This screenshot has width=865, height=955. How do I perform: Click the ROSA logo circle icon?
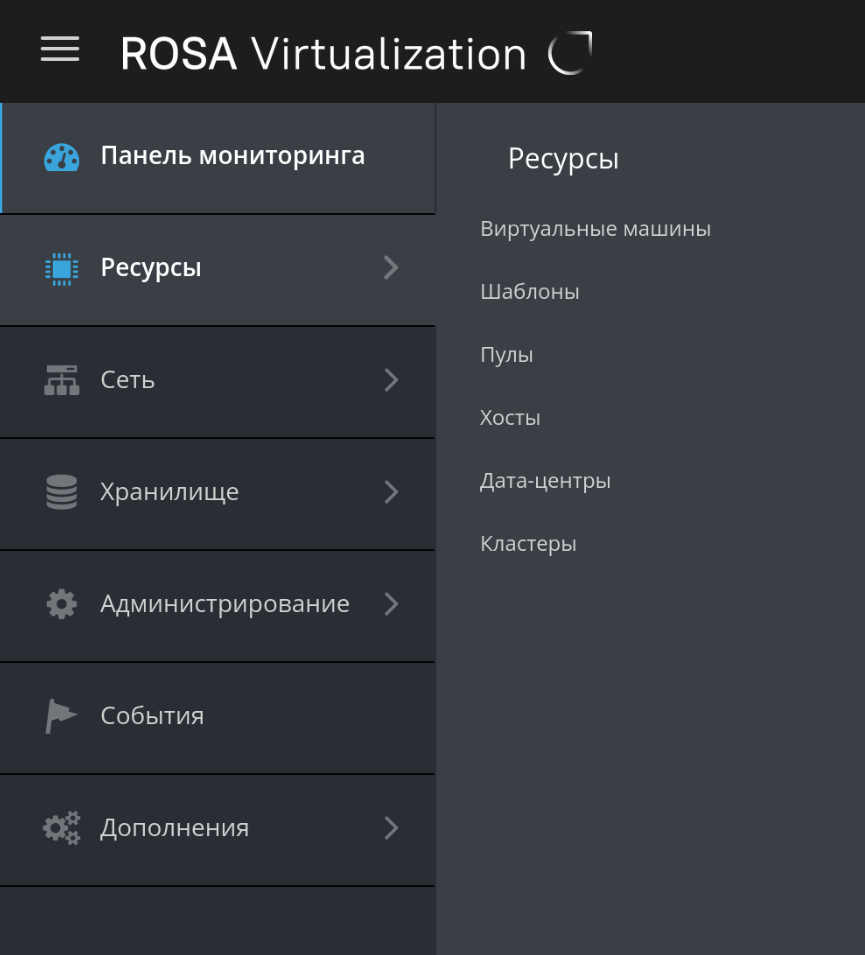click(570, 53)
